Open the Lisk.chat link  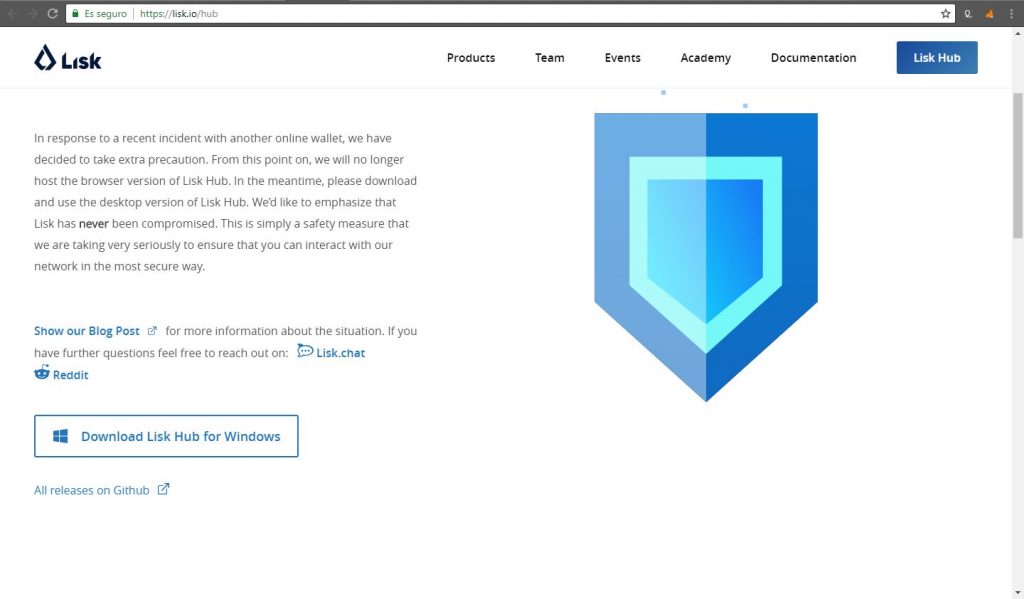click(x=340, y=353)
